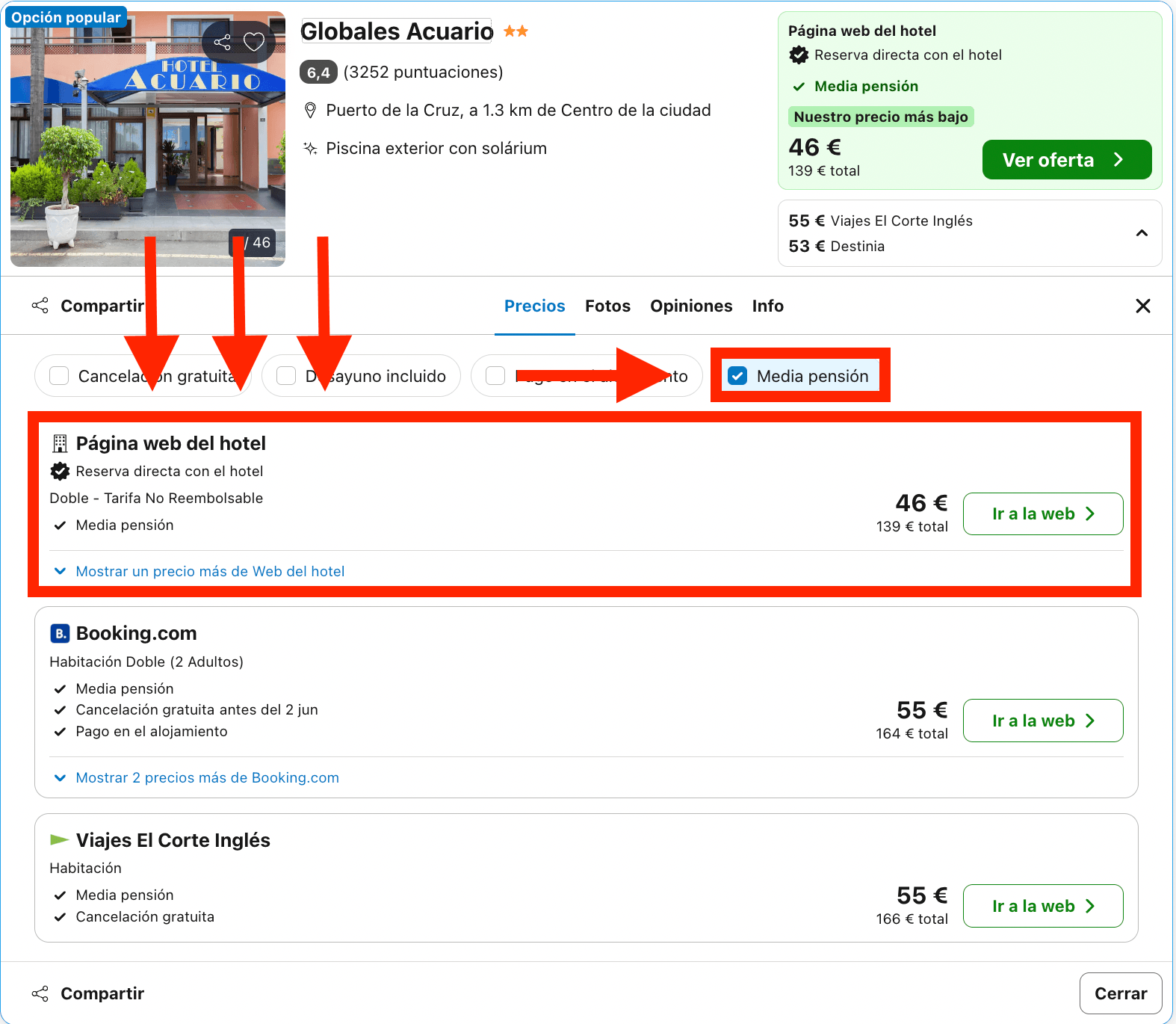Click Doble - Tarifa No Reembolsable text
The height and width of the screenshot is (1024, 1176).
(x=156, y=498)
